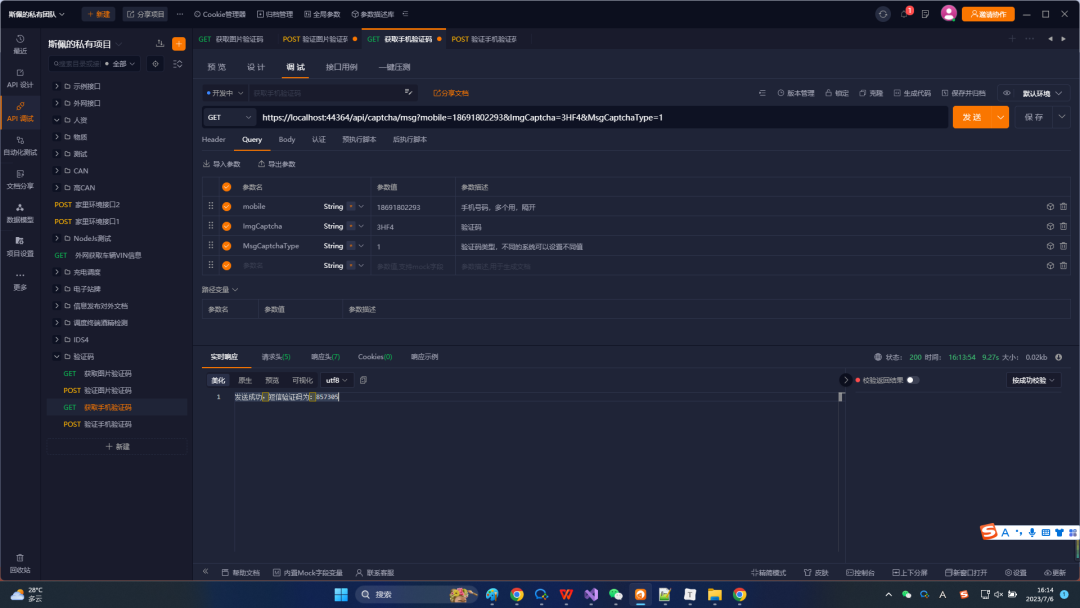
Task: Open the 开发中 status dropdown
Action: (x=225, y=93)
